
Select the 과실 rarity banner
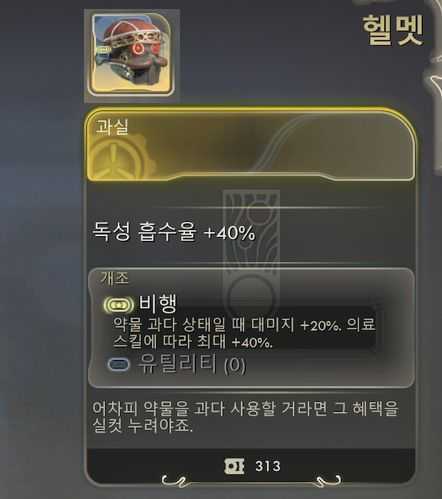click(251, 144)
